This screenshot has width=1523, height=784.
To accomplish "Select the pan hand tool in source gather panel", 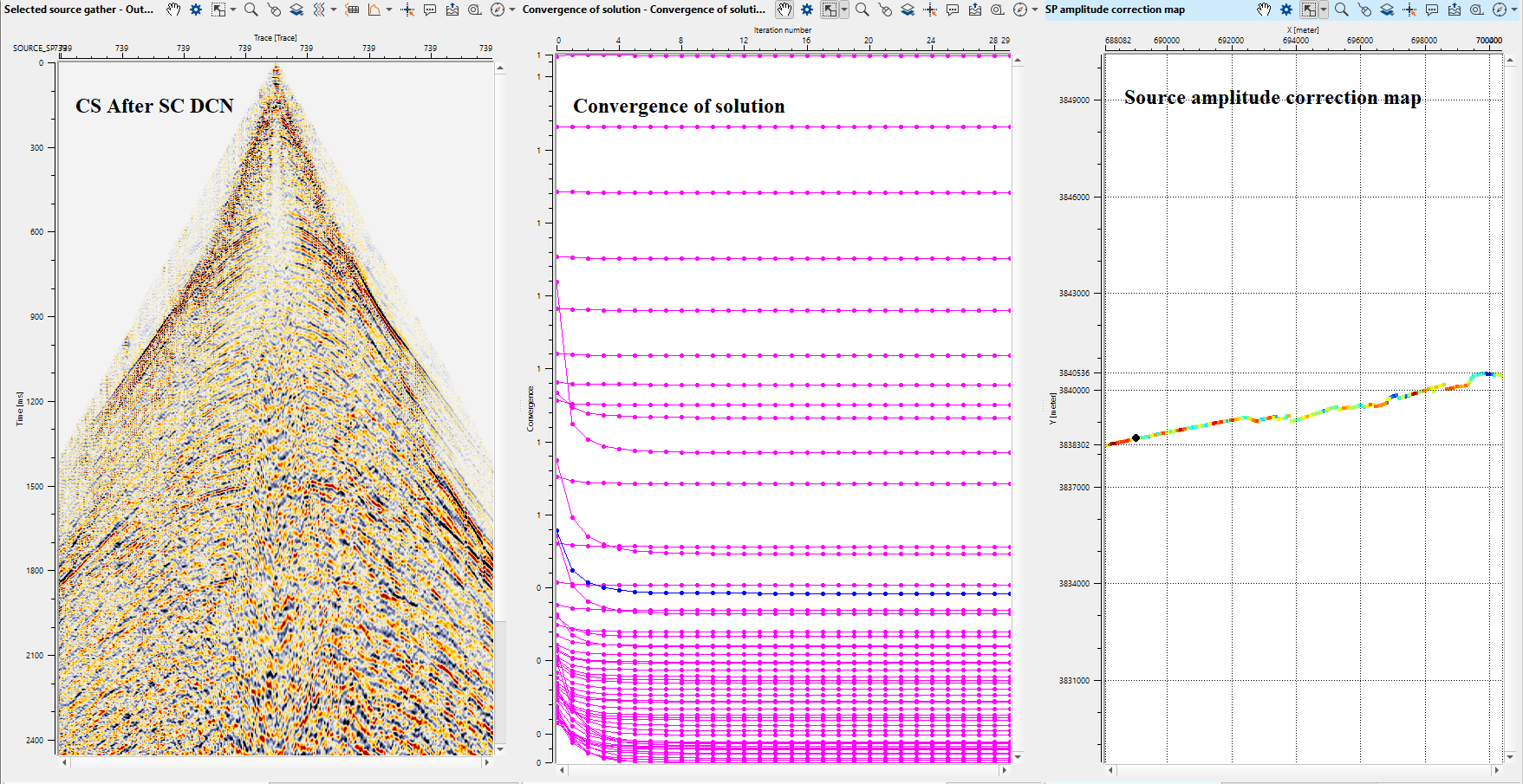I will click(173, 10).
